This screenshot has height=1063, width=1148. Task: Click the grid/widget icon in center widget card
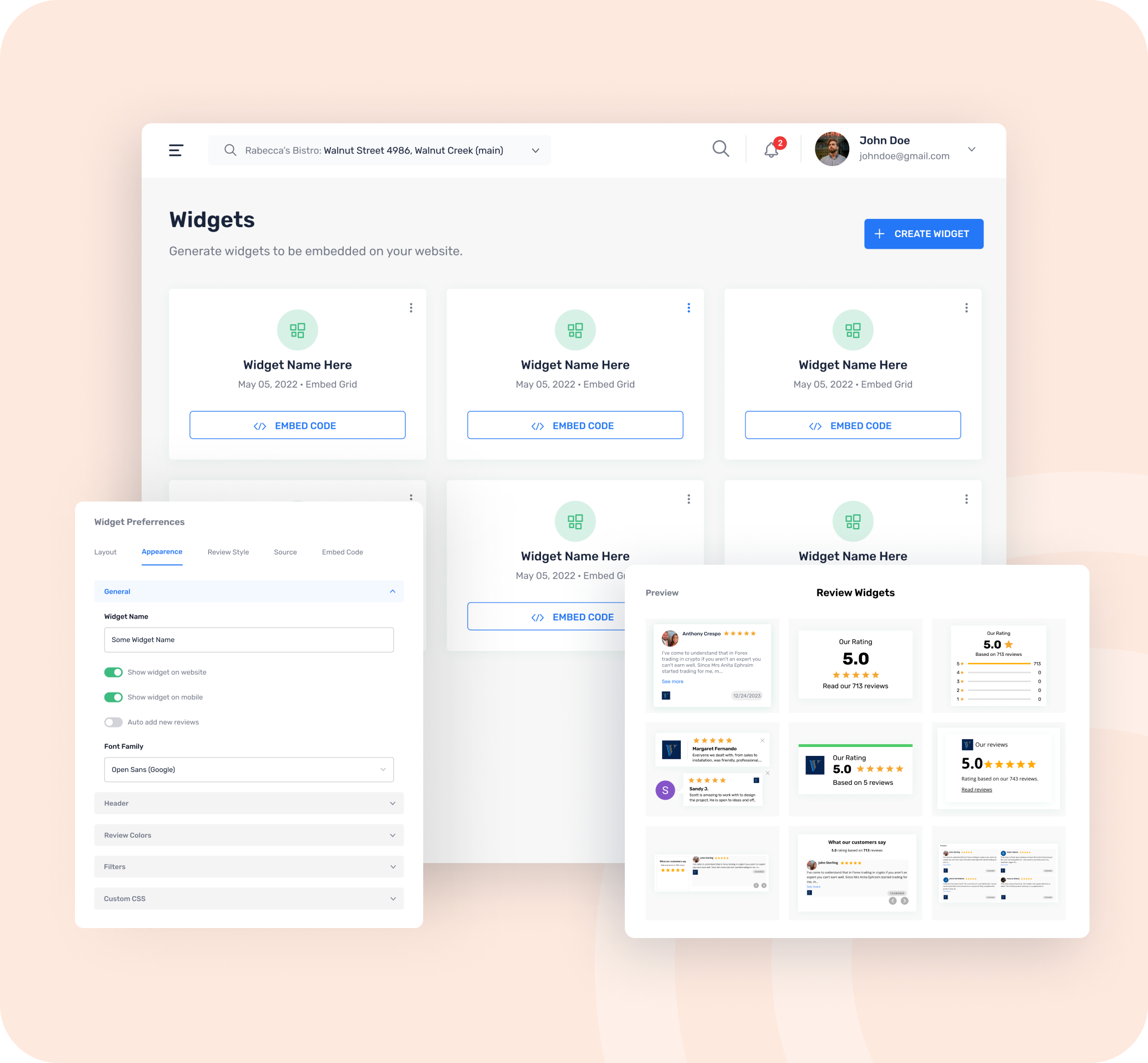(x=574, y=328)
